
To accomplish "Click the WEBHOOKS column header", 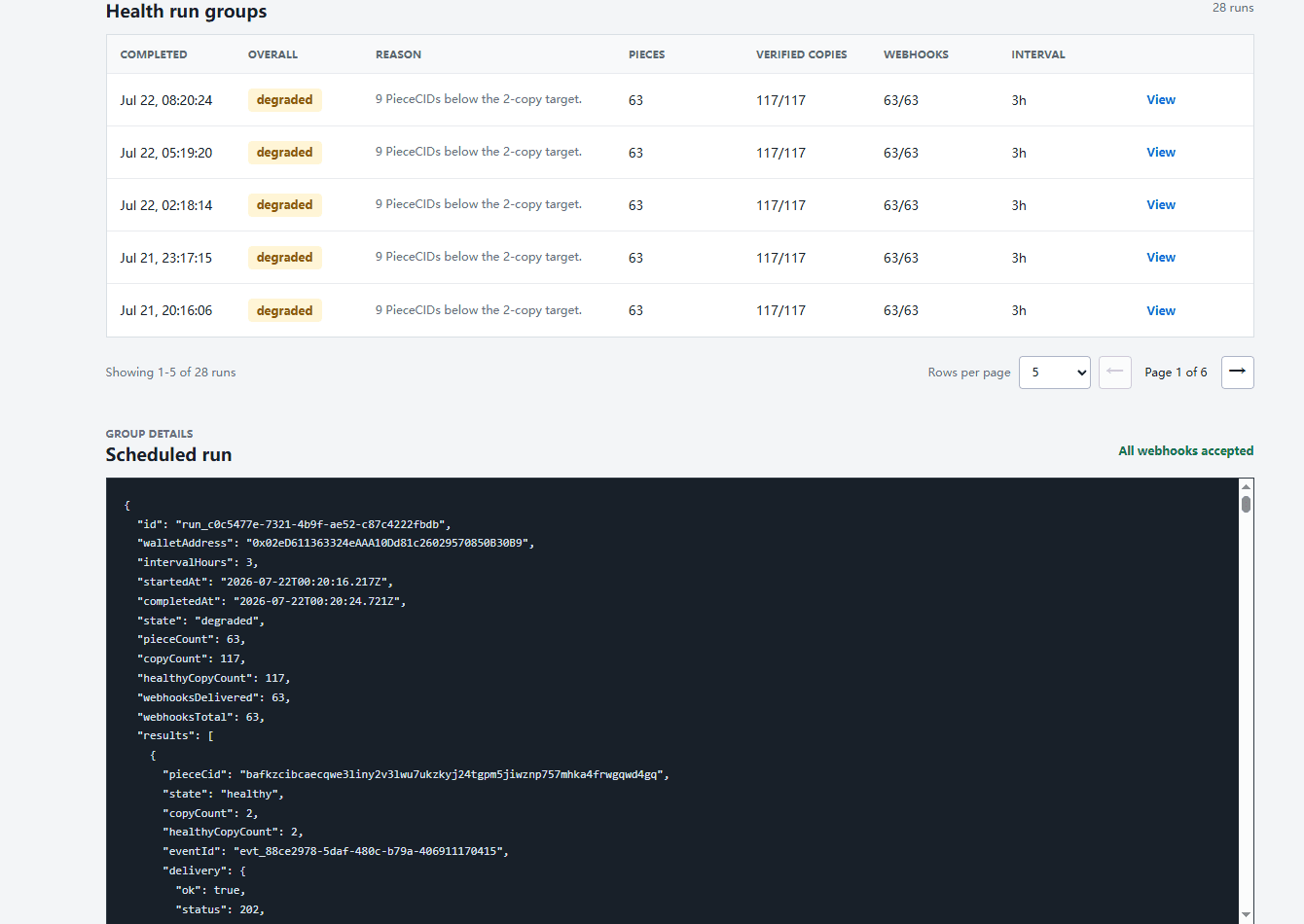I will [x=916, y=54].
